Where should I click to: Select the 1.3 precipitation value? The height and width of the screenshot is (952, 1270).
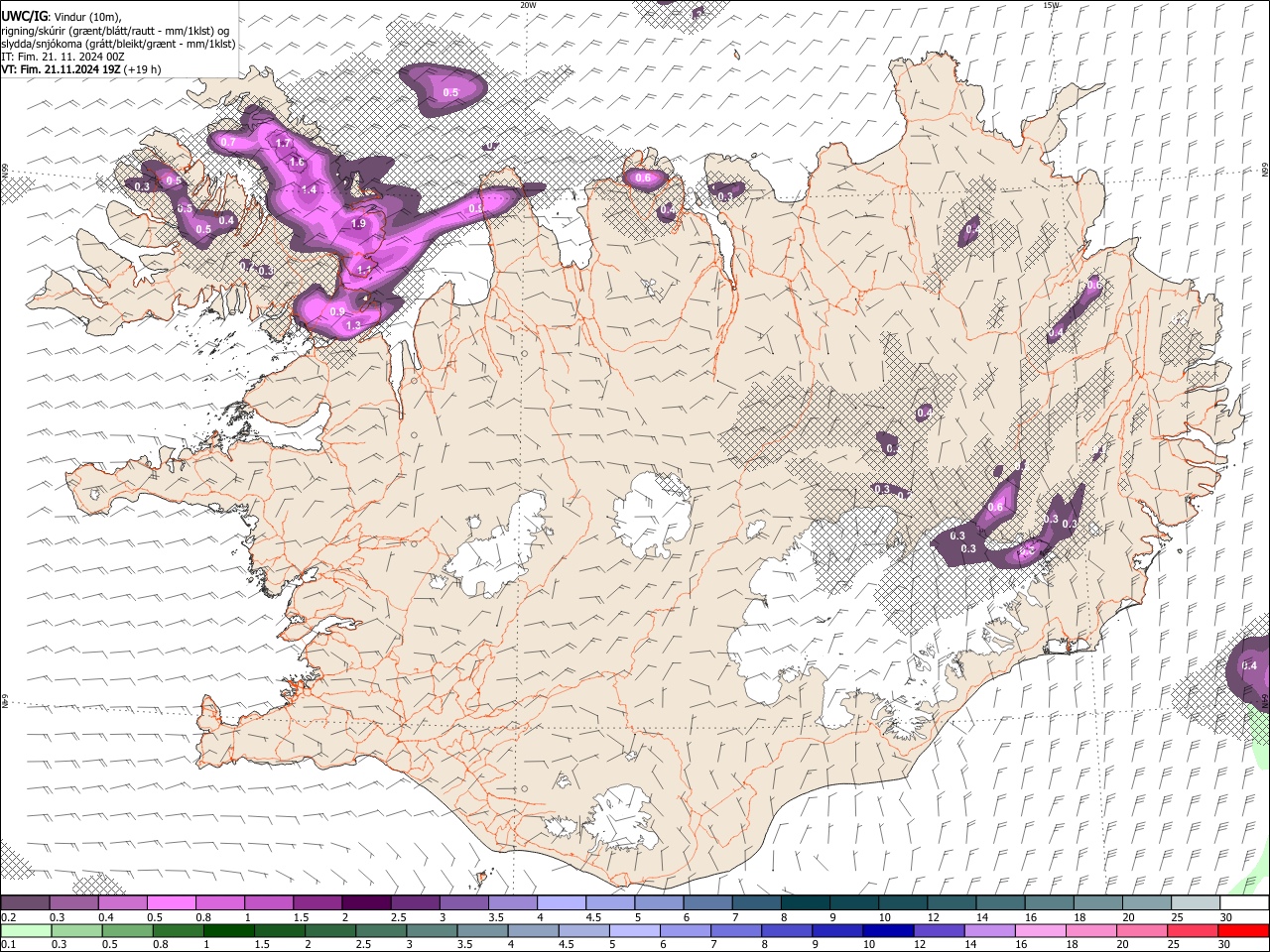point(352,325)
